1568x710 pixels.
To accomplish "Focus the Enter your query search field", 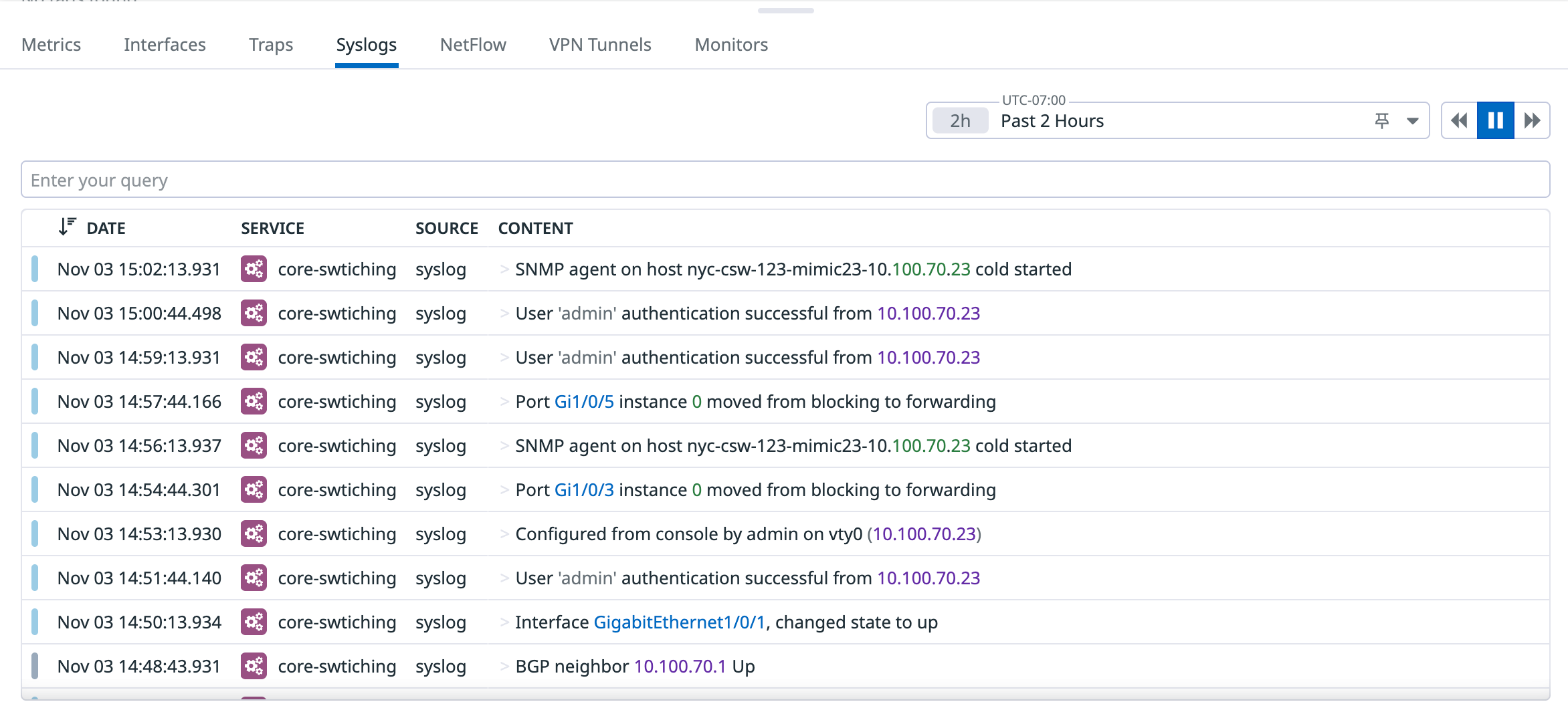I will [785, 180].
